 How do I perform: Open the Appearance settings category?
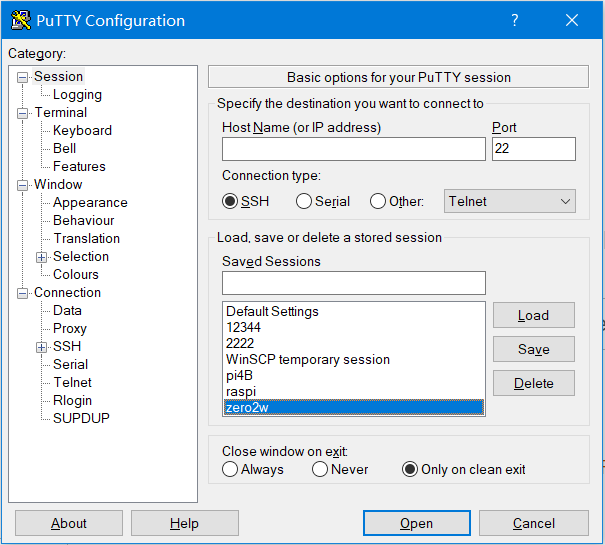90,202
